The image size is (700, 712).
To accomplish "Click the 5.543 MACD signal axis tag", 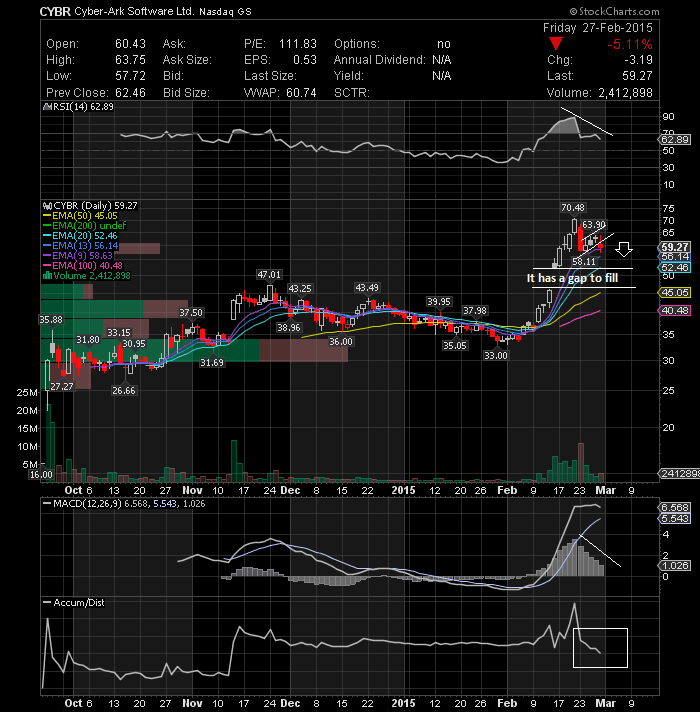I will (x=675, y=519).
